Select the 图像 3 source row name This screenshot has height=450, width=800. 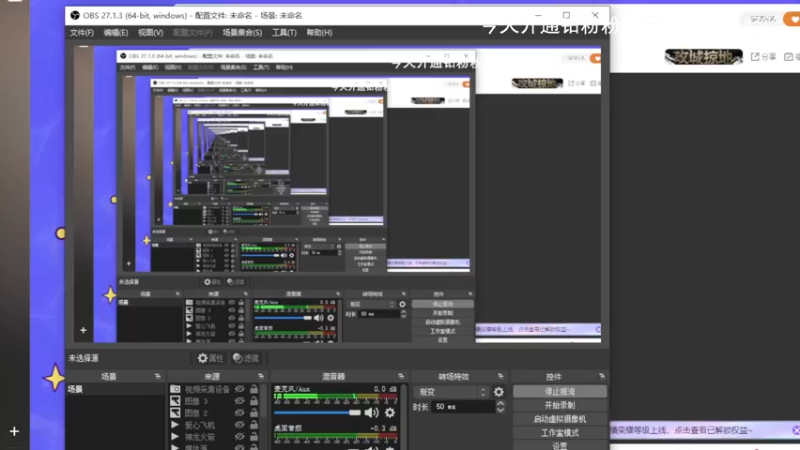point(196,401)
